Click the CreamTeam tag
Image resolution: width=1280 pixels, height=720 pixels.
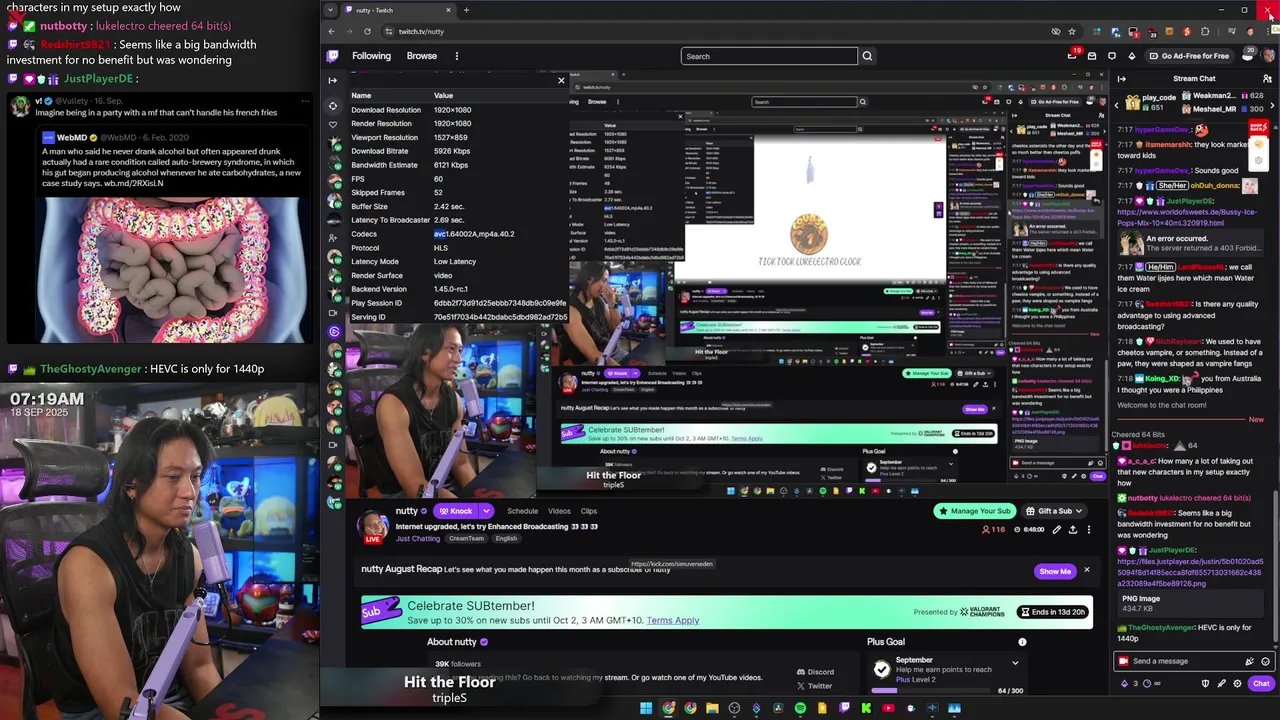(466, 538)
